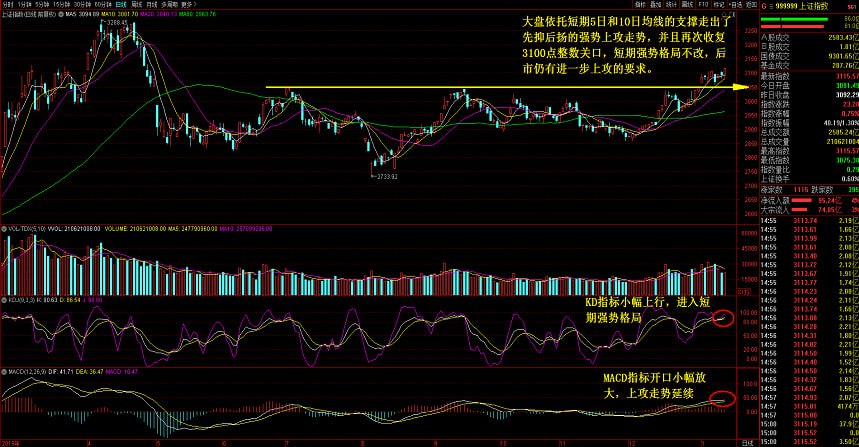
Task: Select the 画线 drawing tool
Action: pos(687,4)
